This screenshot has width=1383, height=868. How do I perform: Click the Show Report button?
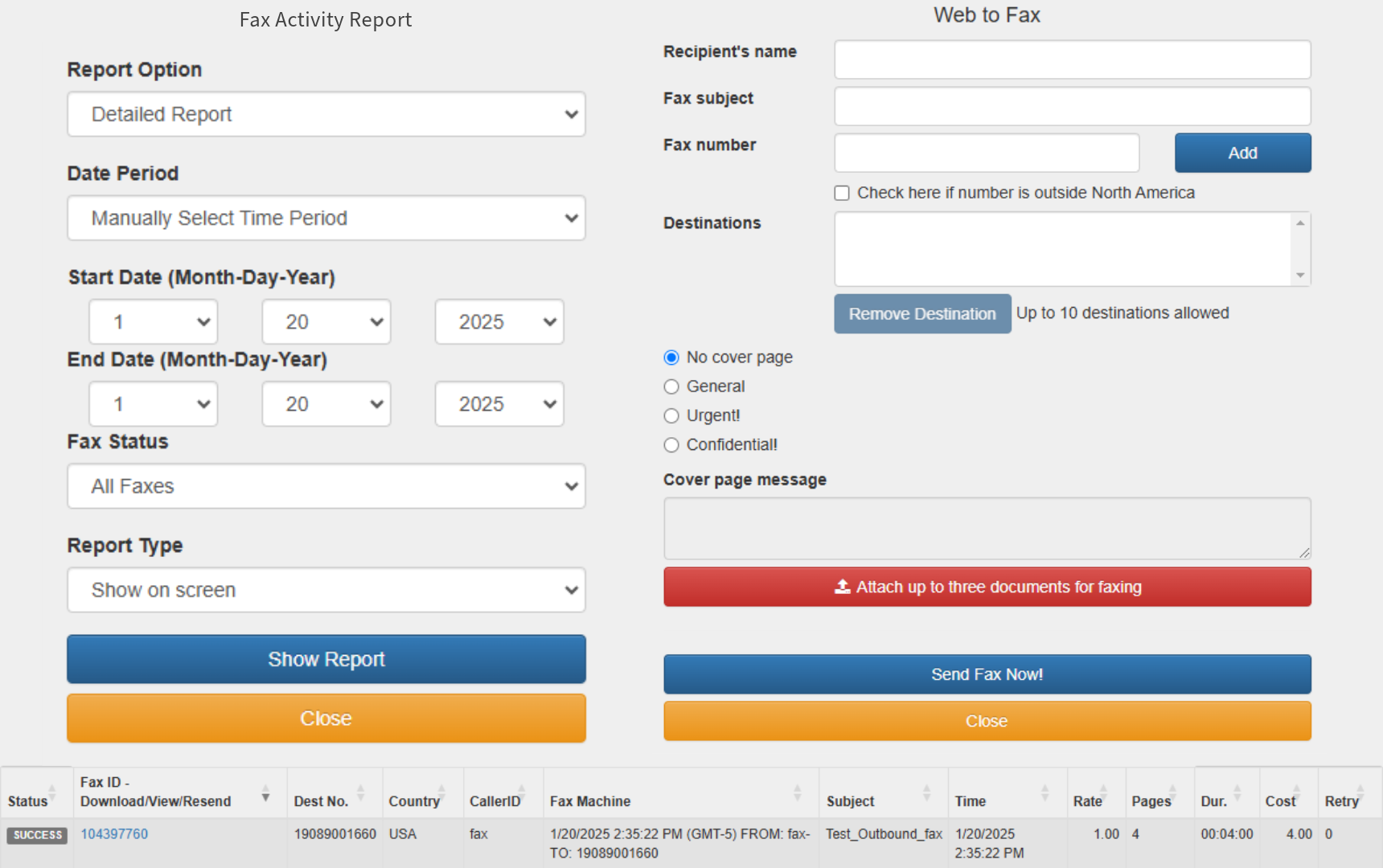[326, 659]
